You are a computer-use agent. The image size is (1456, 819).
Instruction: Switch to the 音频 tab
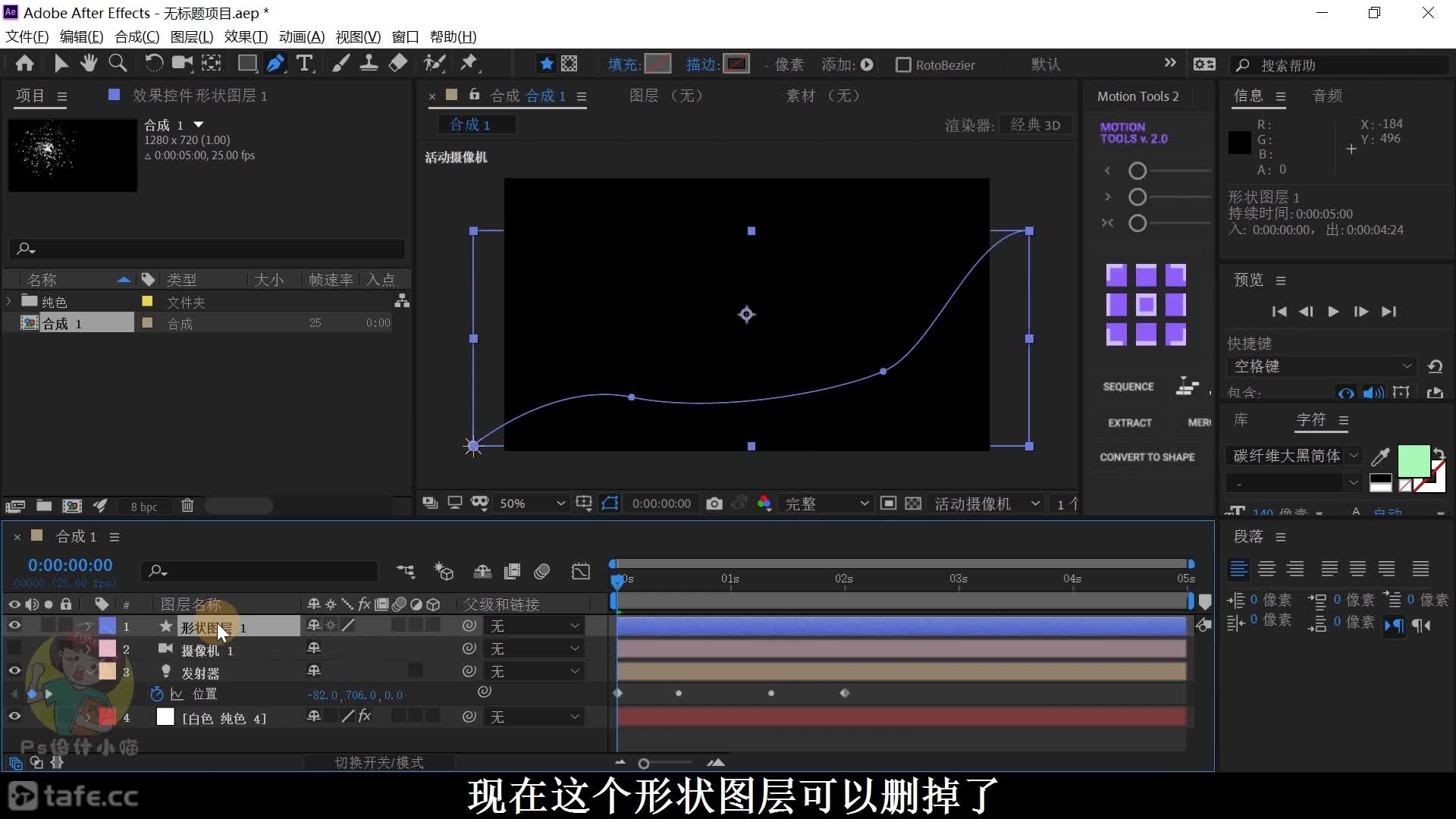coord(1328,96)
